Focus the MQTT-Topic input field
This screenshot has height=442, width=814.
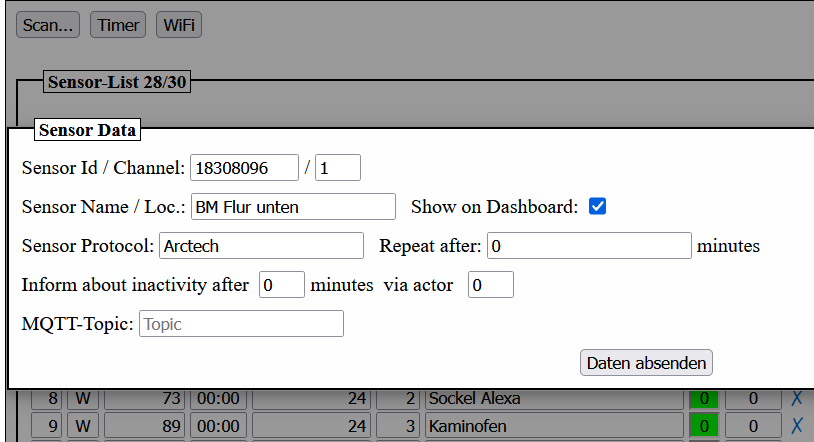[x=241, y=324]
